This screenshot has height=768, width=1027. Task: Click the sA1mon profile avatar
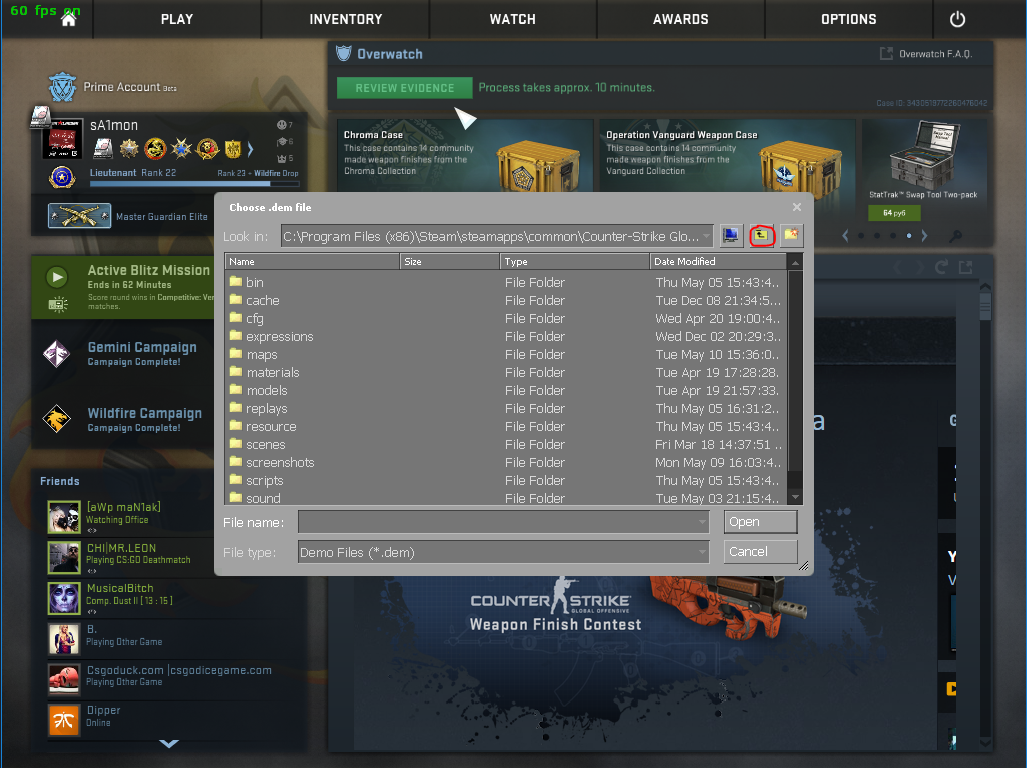pos(63,138)
